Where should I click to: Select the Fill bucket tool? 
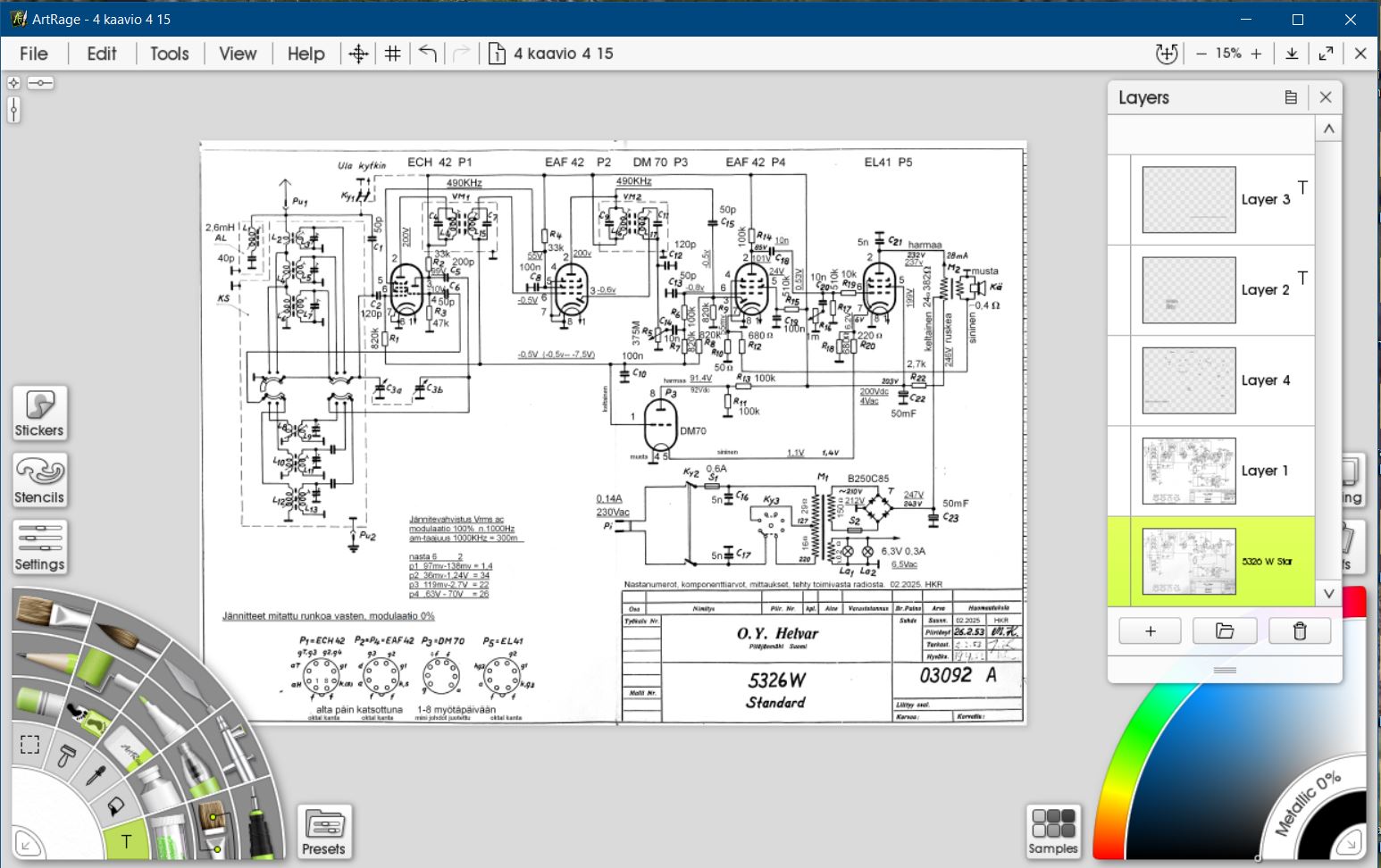tap(115, 808)
